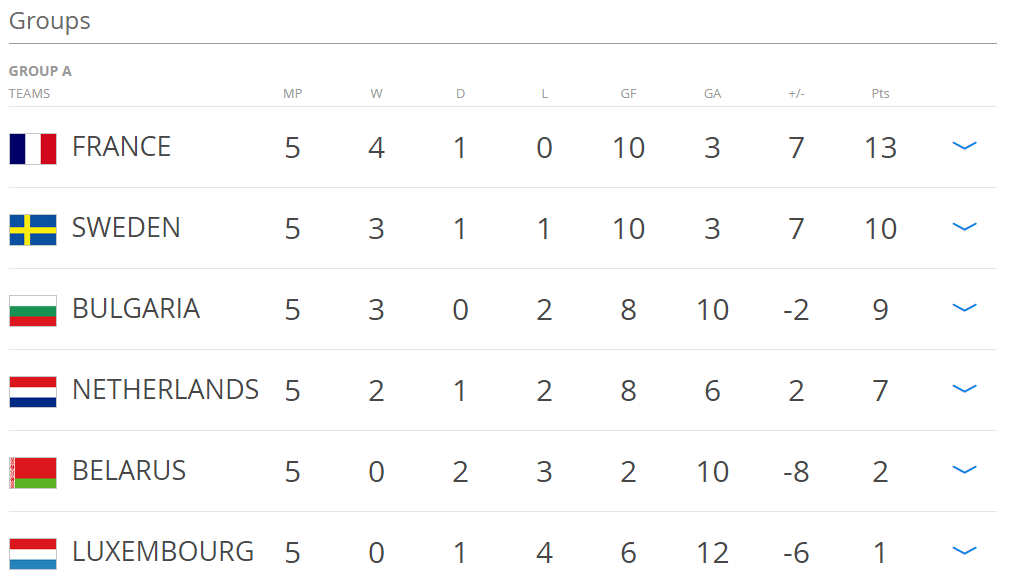Click the Luxembourg flag icon
The width and height of the screenshot is (1011, 577).
32,553
